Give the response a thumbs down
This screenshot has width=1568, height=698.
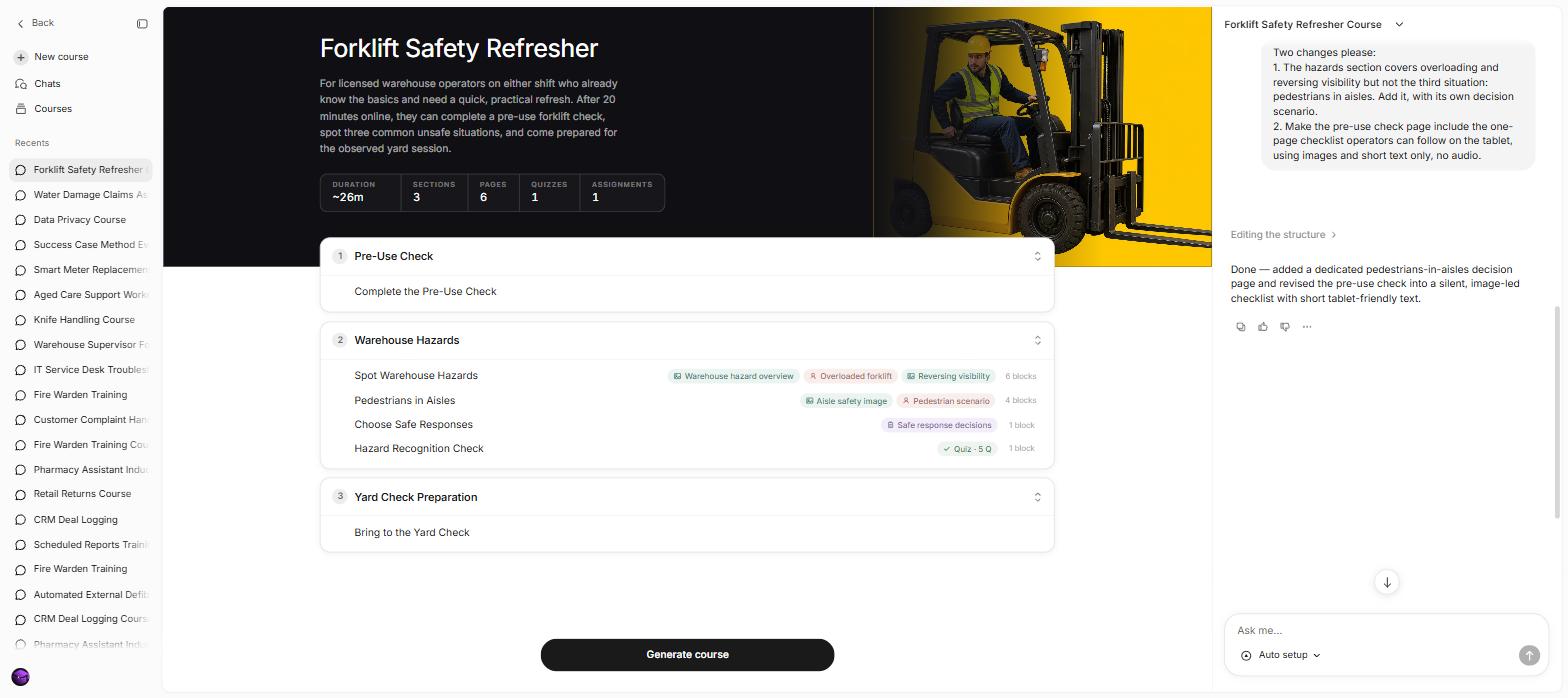(1285, 327)
